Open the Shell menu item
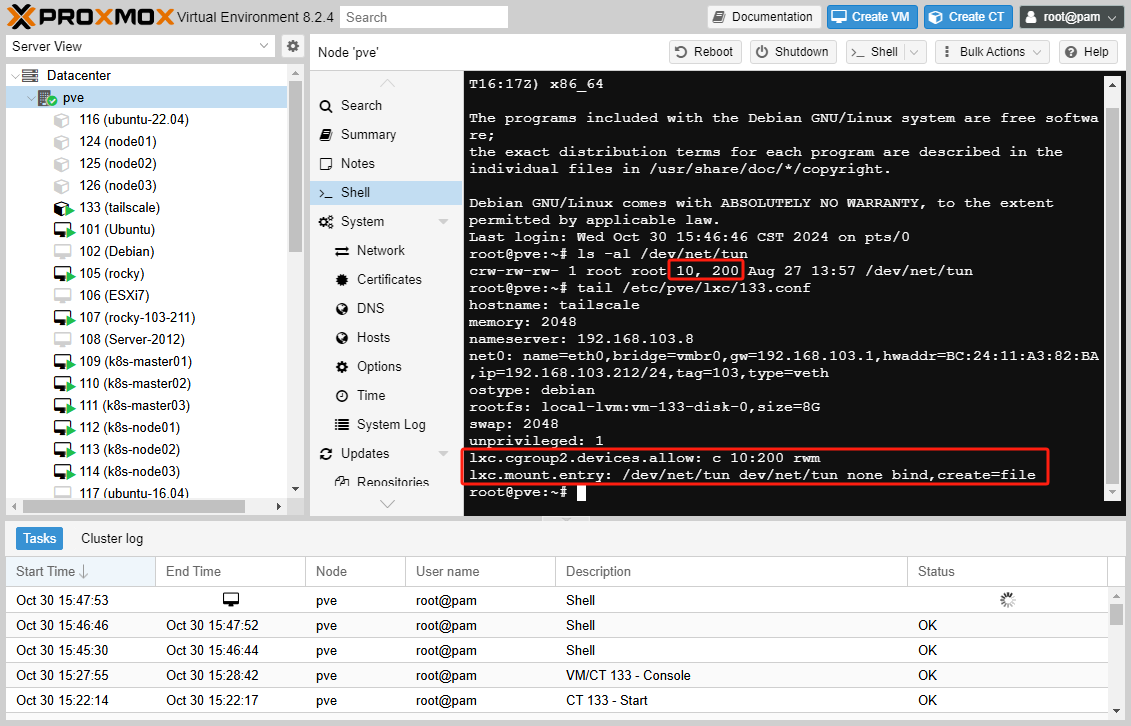 point(387,192)
